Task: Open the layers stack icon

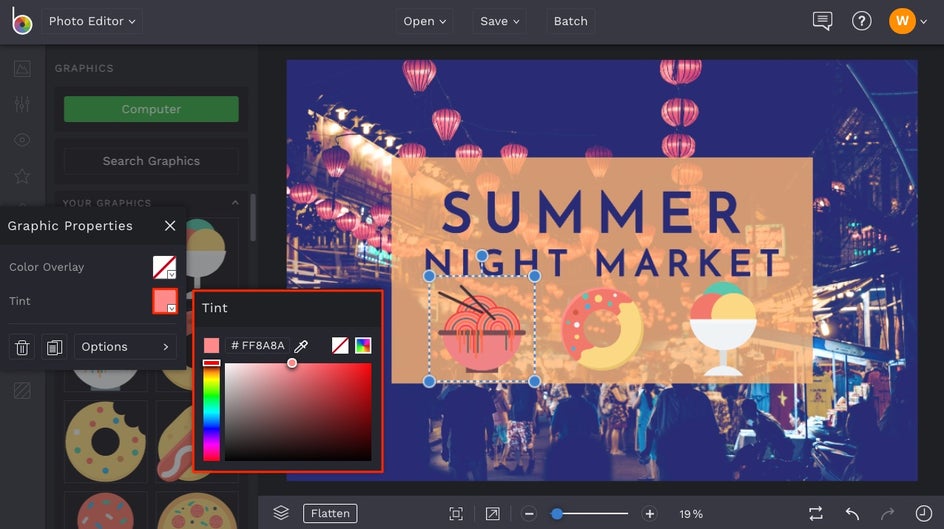Action: (281, 513)
